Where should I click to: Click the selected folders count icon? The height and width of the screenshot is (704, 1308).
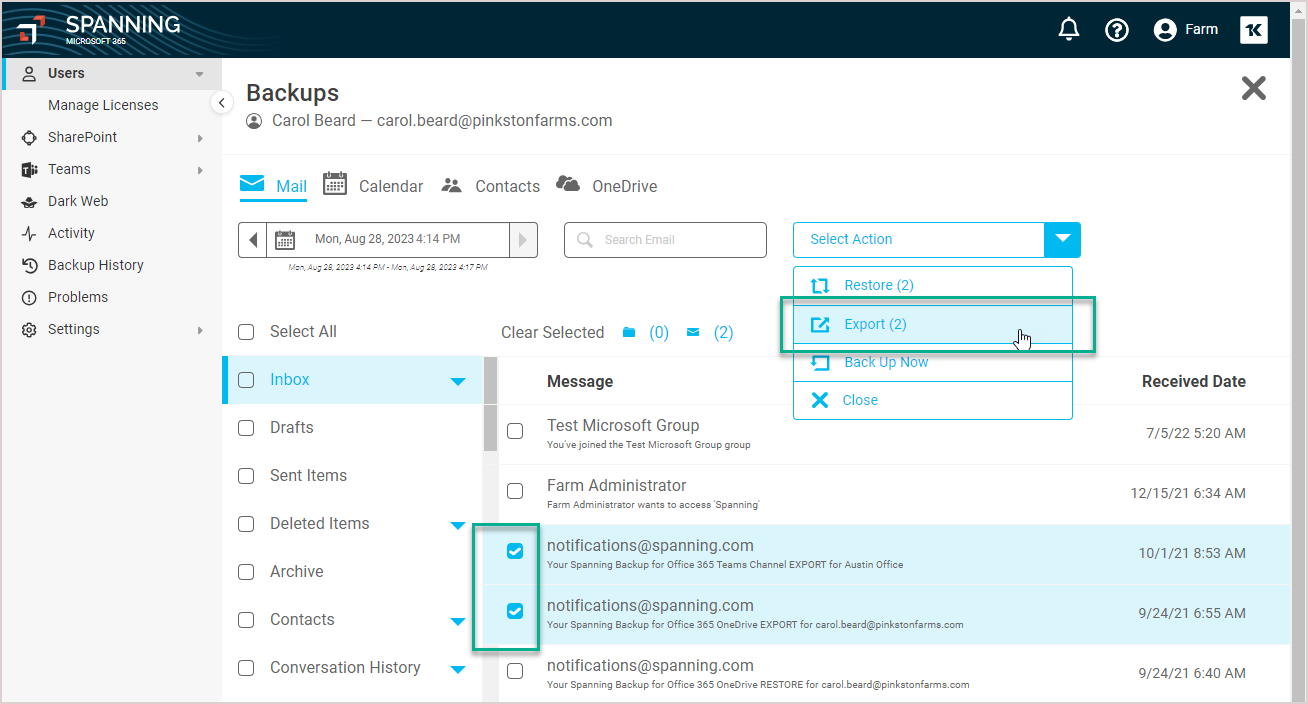[629, 332]
